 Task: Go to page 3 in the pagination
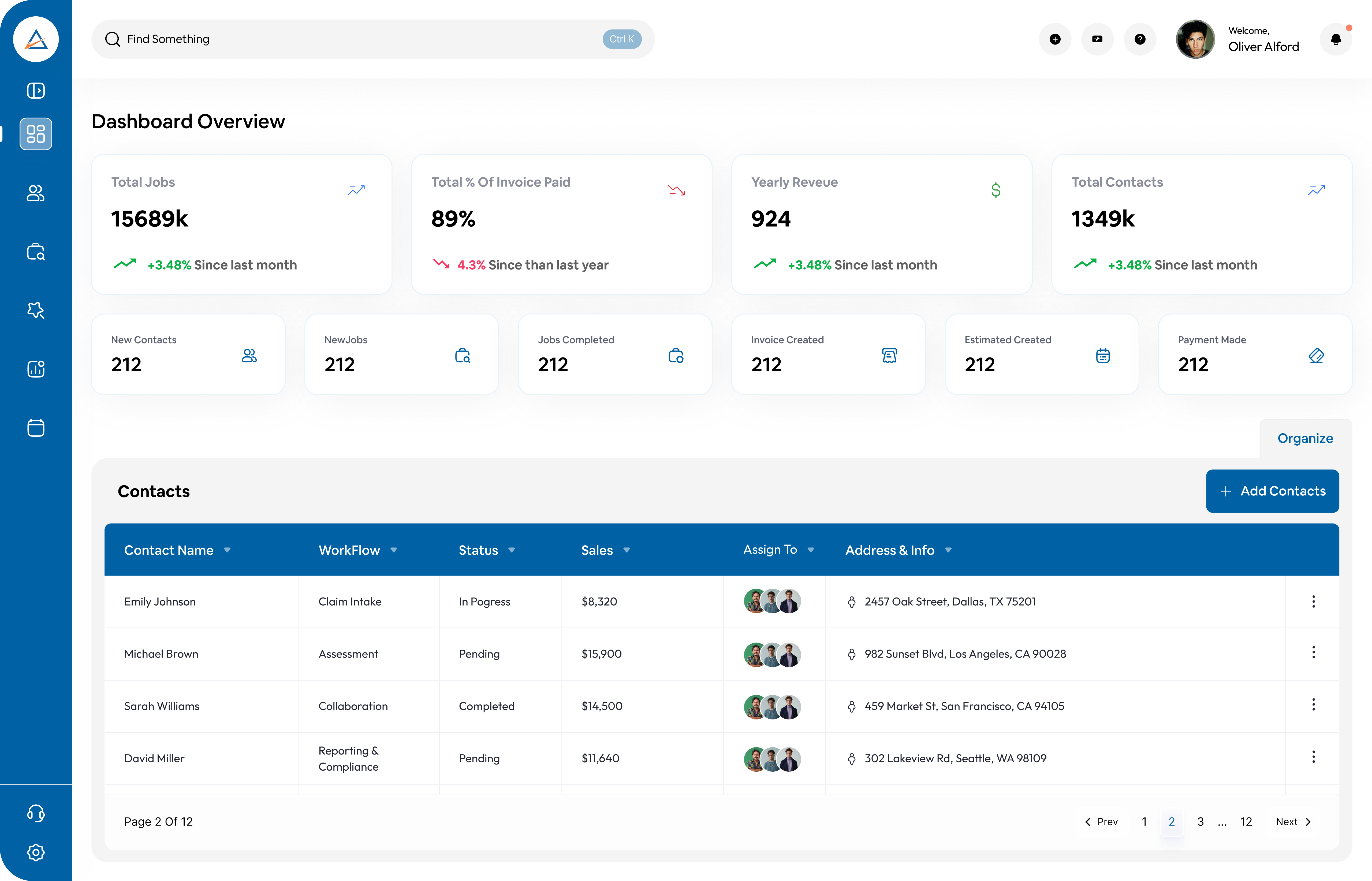(1200, 822)
